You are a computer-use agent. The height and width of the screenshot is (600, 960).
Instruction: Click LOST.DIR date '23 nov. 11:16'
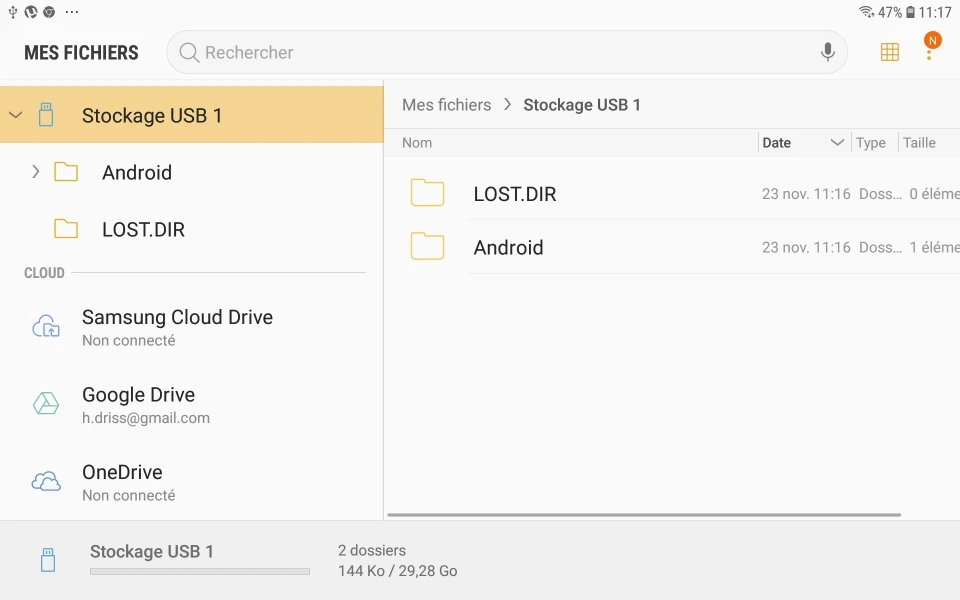tap(806, 194)
